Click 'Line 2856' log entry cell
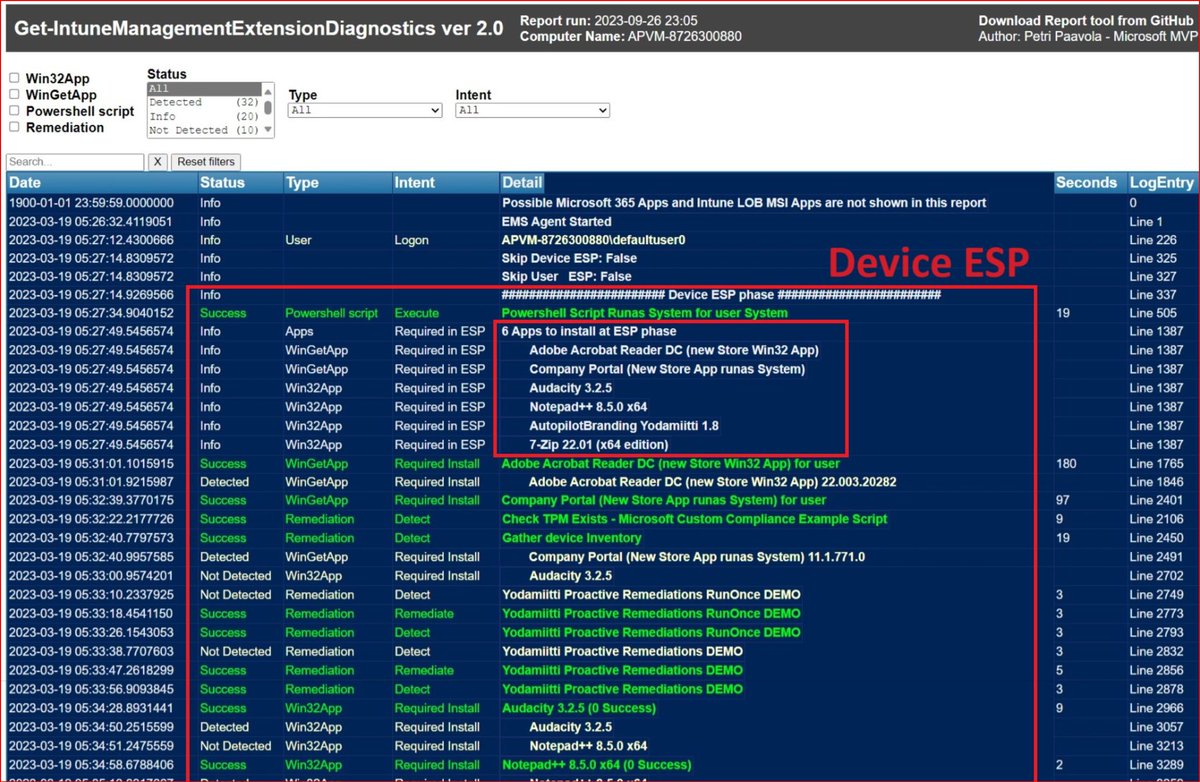Image resolution: width=1200 pixels, height=782 pixels. pos(1156,671)
